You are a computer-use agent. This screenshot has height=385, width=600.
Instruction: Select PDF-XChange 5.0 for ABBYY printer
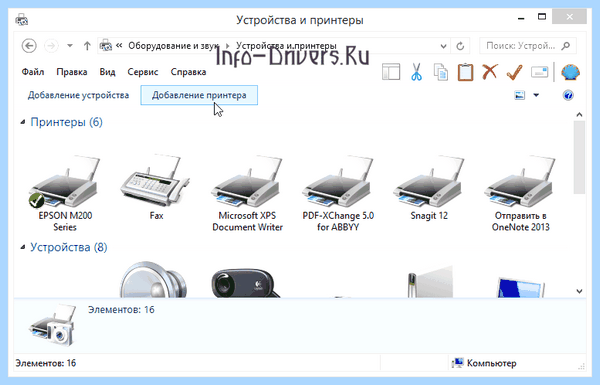(338, 193)
